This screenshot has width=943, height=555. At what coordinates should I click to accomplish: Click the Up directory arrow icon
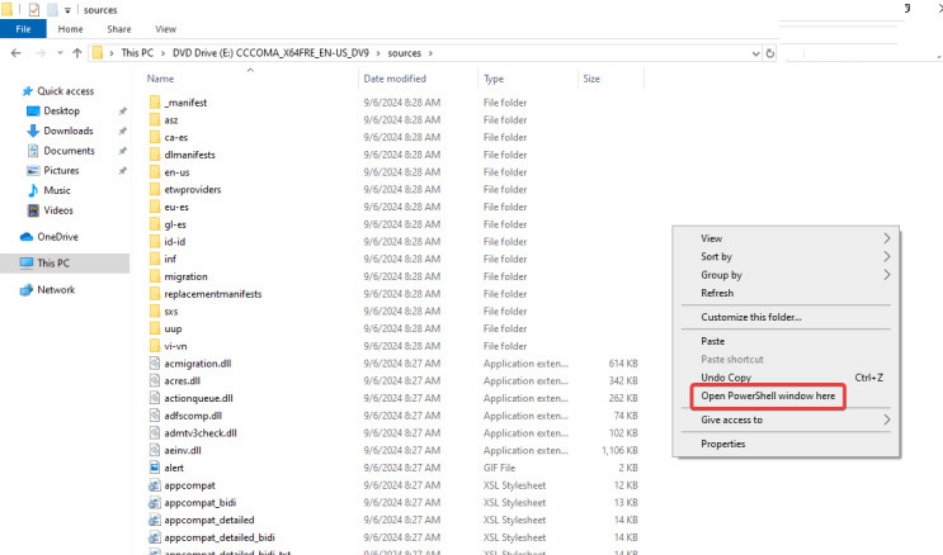[76, 53]
